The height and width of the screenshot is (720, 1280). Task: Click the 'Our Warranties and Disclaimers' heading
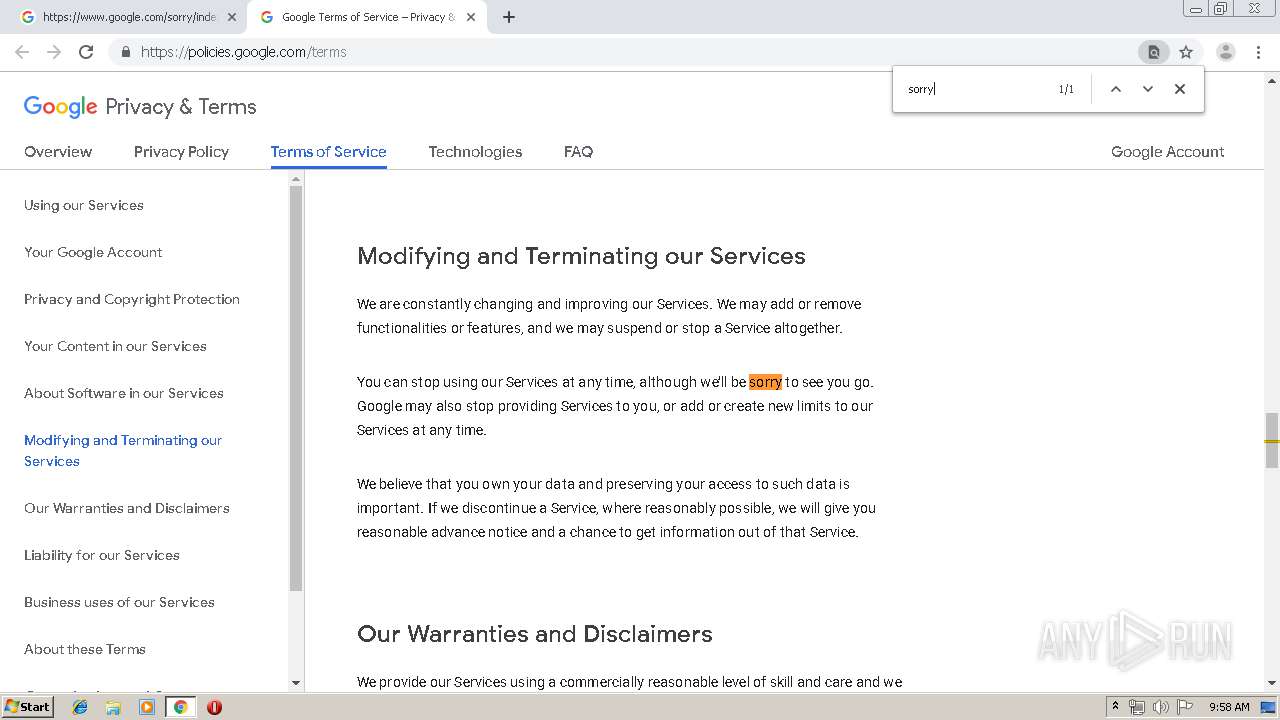pyautogui.click(x=535, y=634)
